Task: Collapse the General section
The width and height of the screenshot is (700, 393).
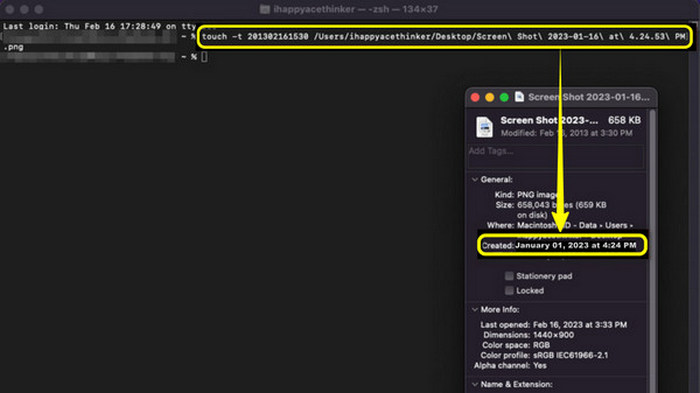Action: [x=475, y=180]
